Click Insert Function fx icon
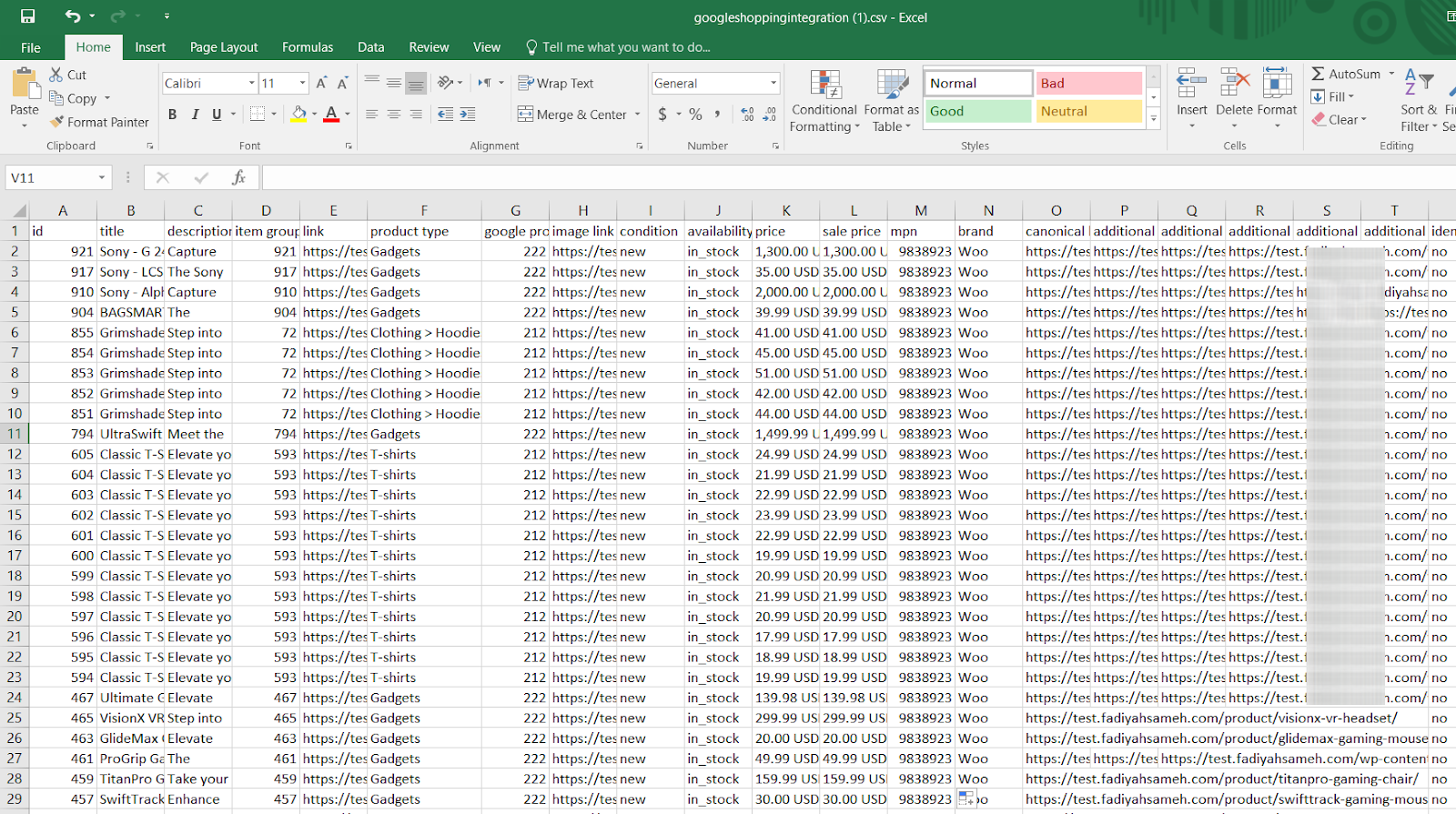Viewport: 1456px width, 814px height. (x=238, y=177)
